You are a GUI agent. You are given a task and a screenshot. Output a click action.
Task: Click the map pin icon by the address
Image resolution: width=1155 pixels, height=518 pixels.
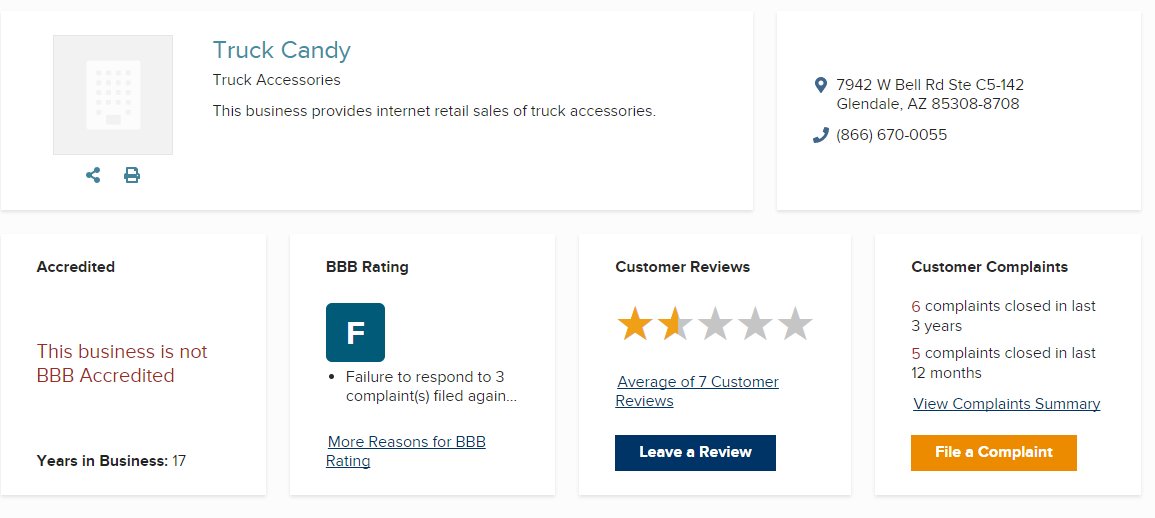pos(821,85)
